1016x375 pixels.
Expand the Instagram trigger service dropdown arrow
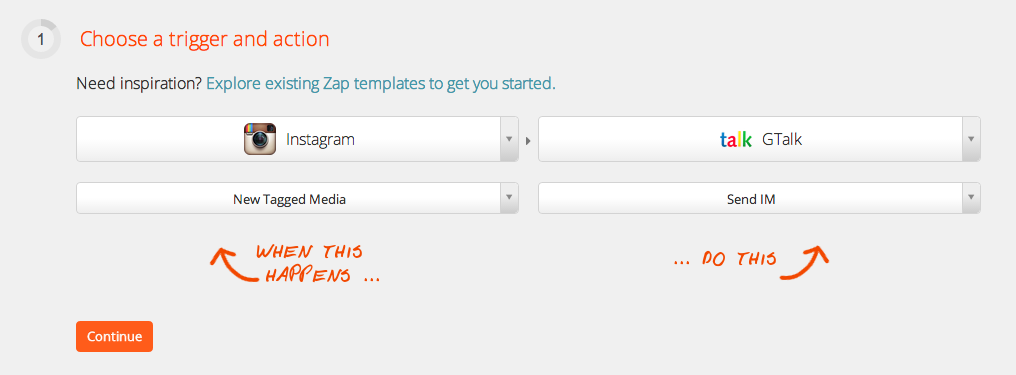point(509,139)
